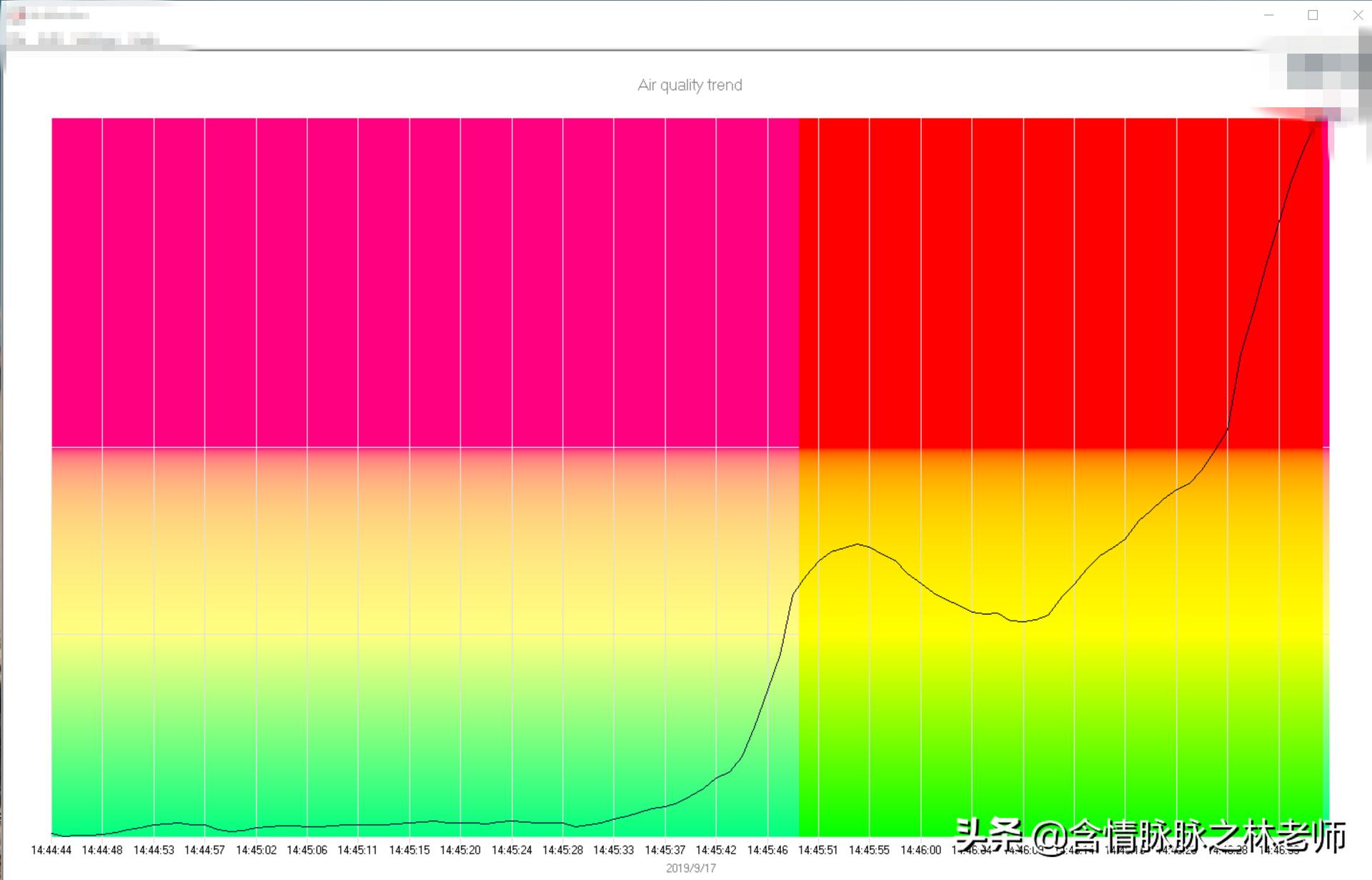Click the 2019/9/17 date label
Image resolution: width=1372 pixels, height=880 pixels.
(x=690, y=868)
